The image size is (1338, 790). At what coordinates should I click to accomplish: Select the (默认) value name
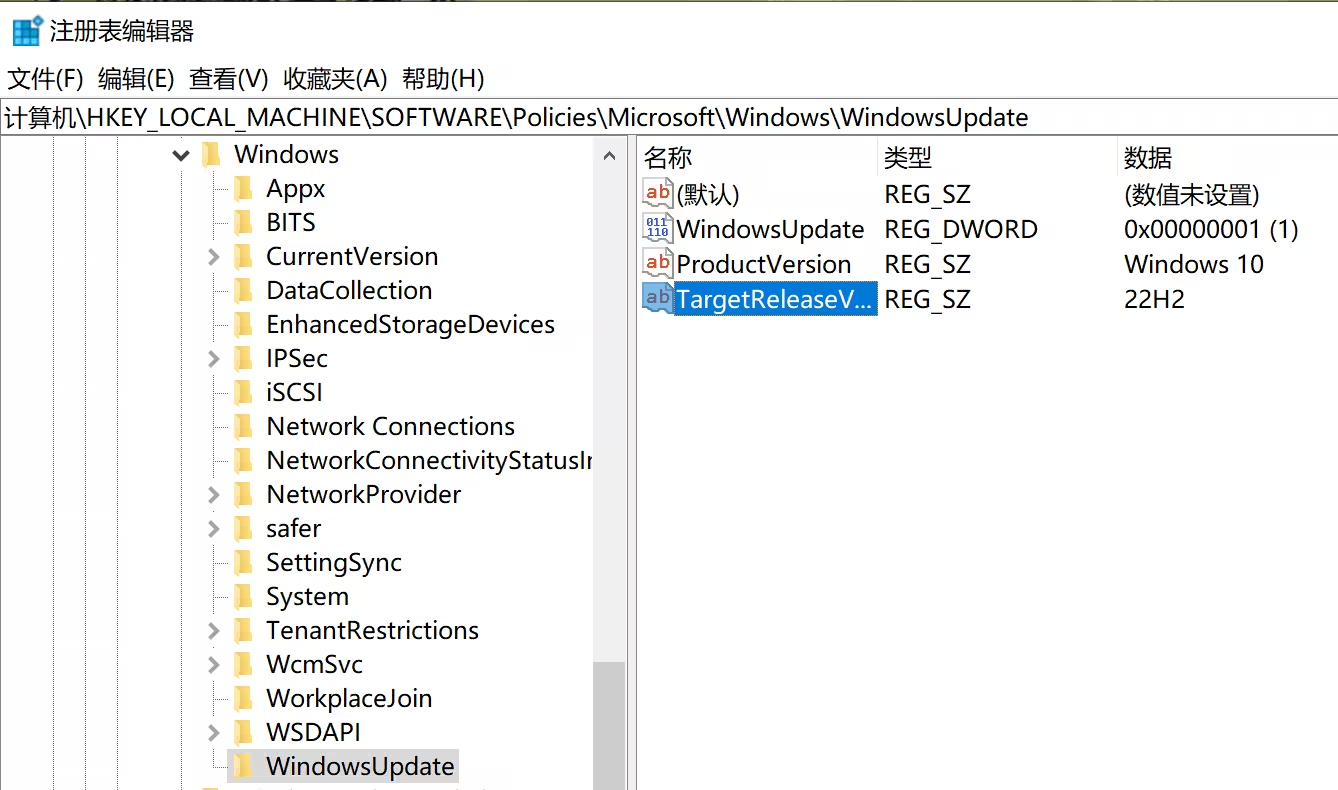tap(708, 194)
